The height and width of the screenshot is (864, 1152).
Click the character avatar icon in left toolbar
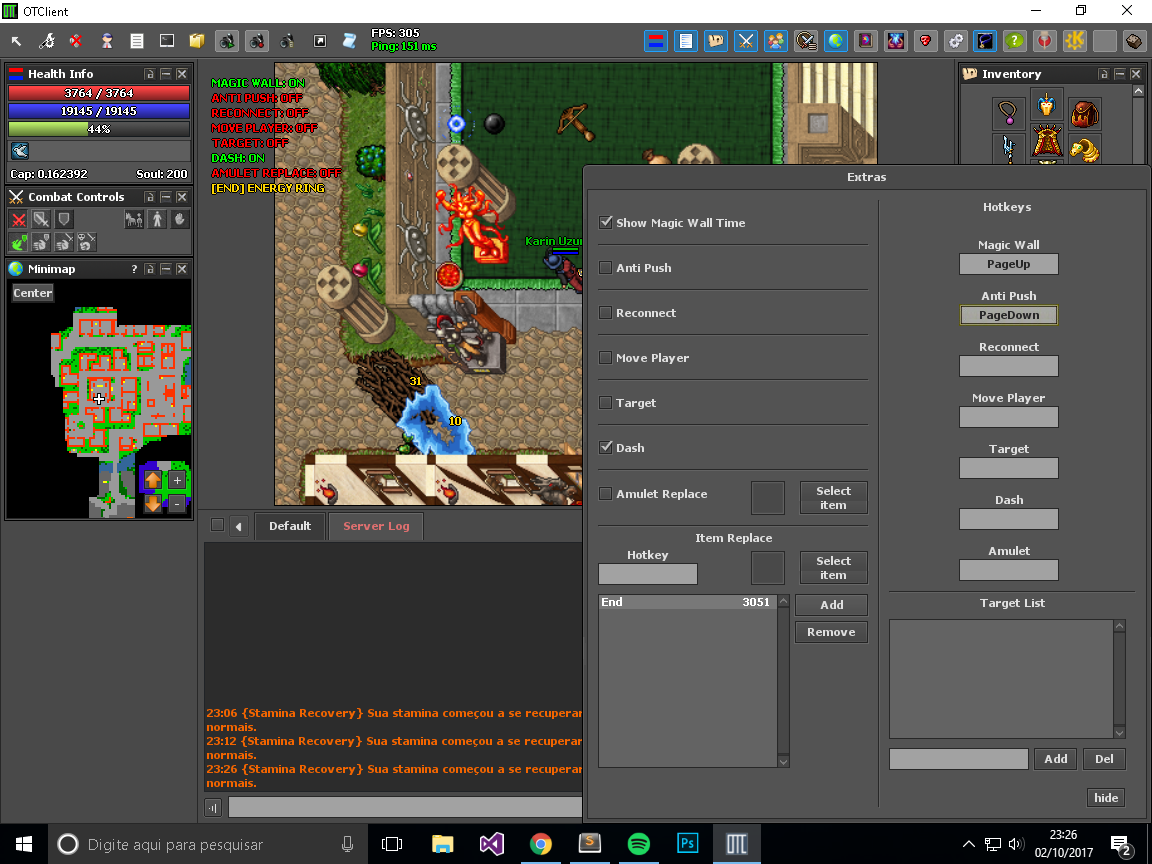pyautogui.click(x=107, y=41)
